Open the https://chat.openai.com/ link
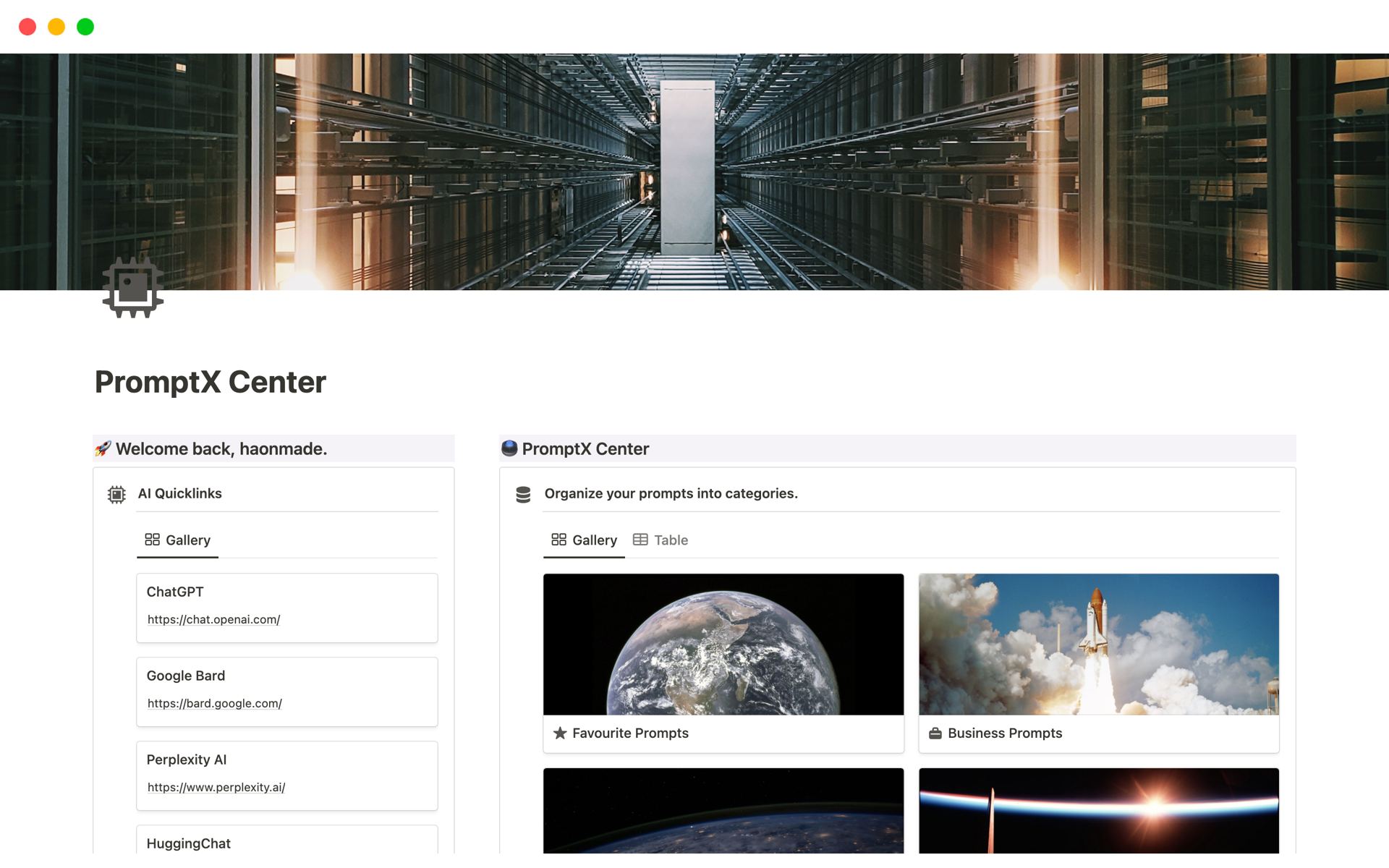Image resolution: width=1389 pixels, height=868 pixels. coord(213,619)
